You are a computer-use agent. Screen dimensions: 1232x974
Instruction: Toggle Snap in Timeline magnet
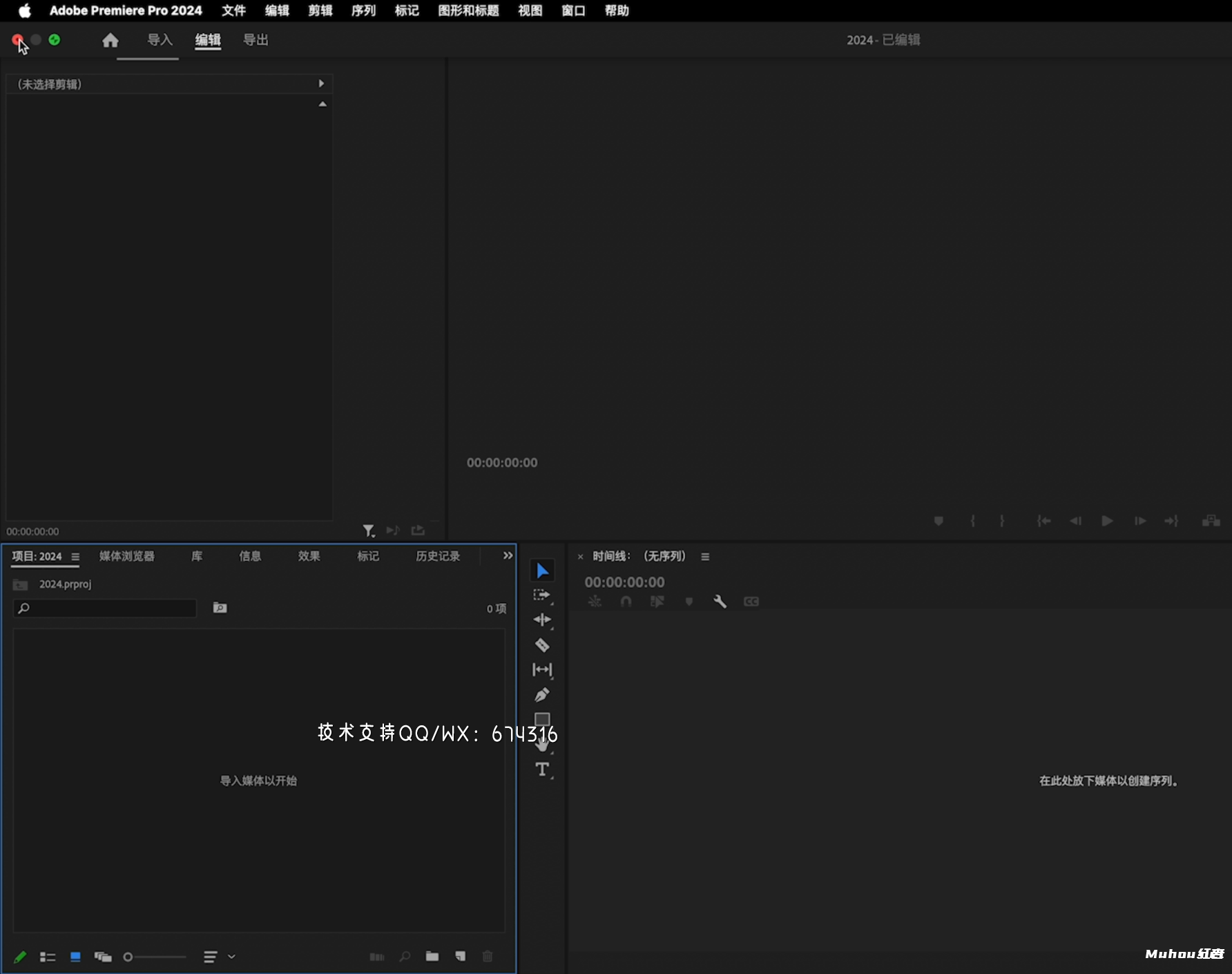pyautogui.click(x=626, y=602)
